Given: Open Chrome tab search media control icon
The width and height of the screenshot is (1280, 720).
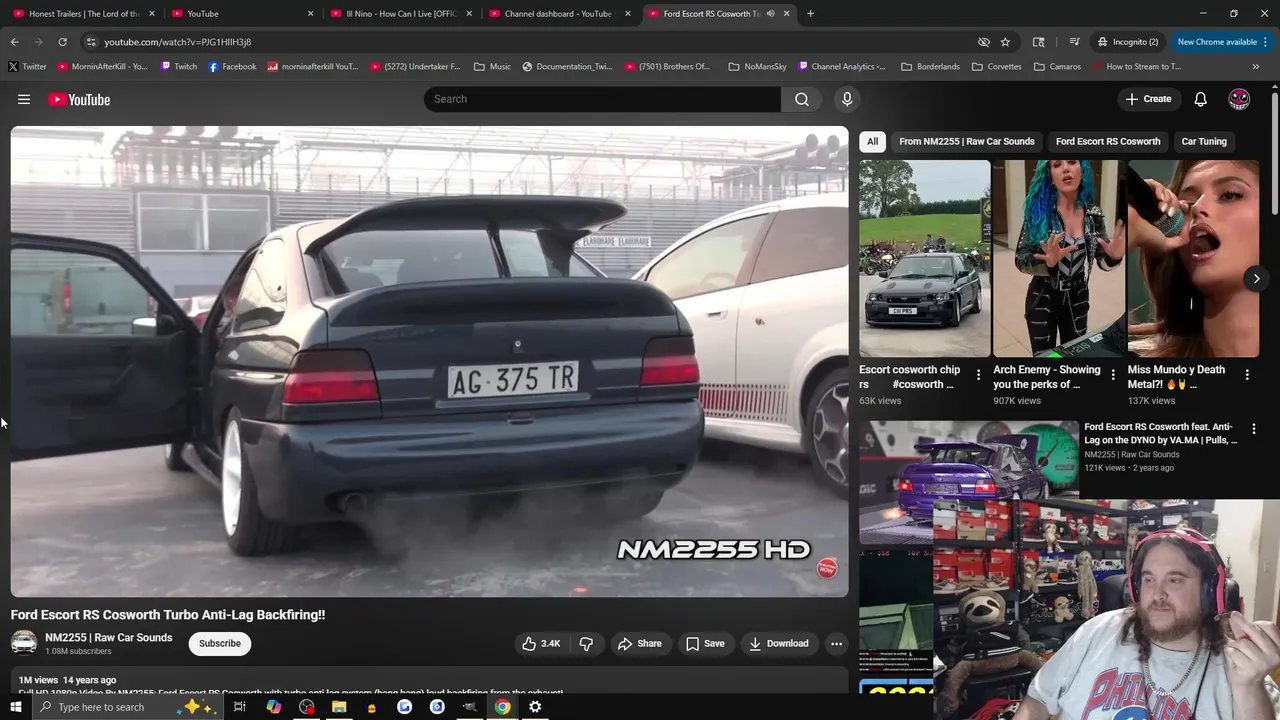Looking at the screenshot, I should (1074, 42).
